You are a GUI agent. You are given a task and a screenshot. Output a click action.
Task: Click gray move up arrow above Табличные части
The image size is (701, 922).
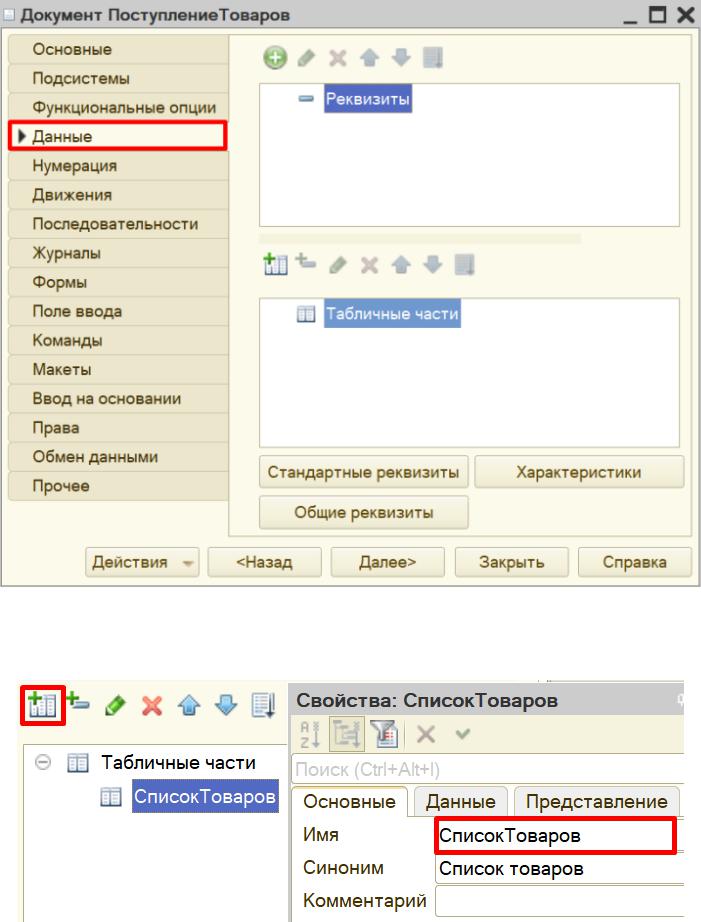(401, 265)
